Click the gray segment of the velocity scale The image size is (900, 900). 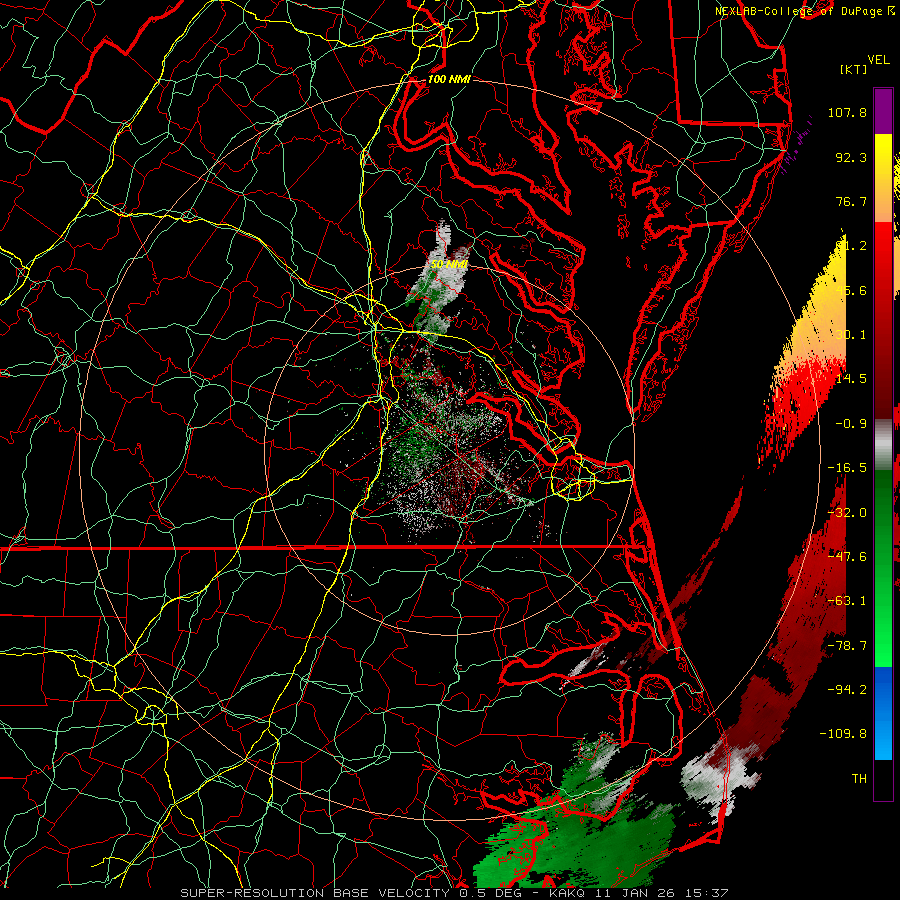click(883, 445)
